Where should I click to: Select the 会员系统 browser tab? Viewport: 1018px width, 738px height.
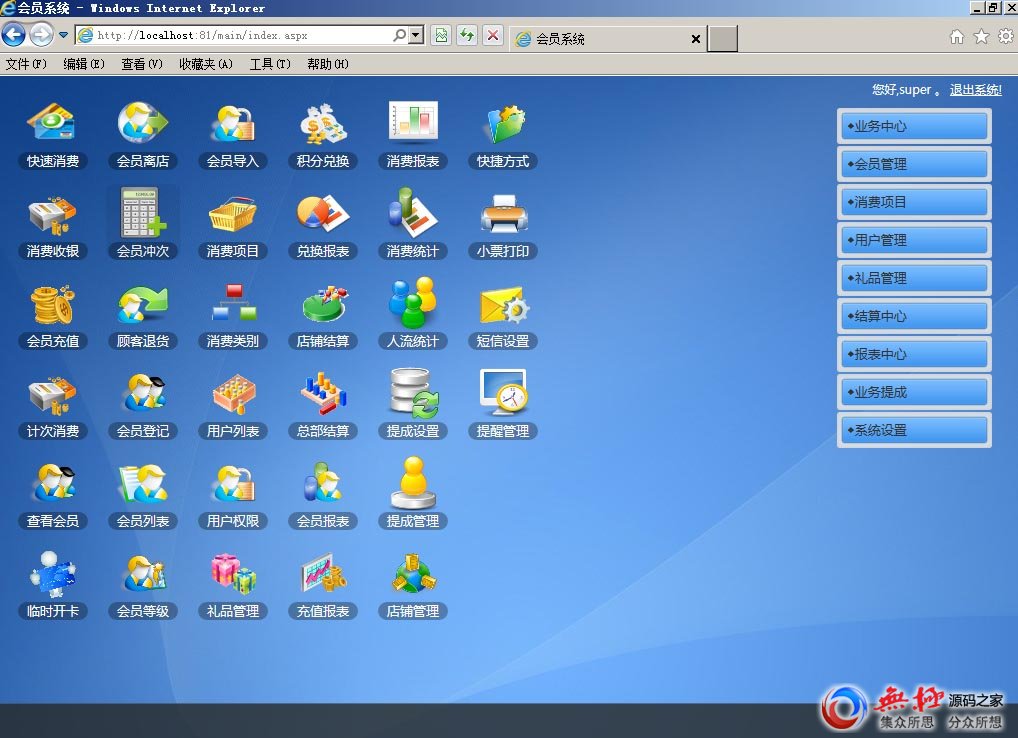pos(608,39)
